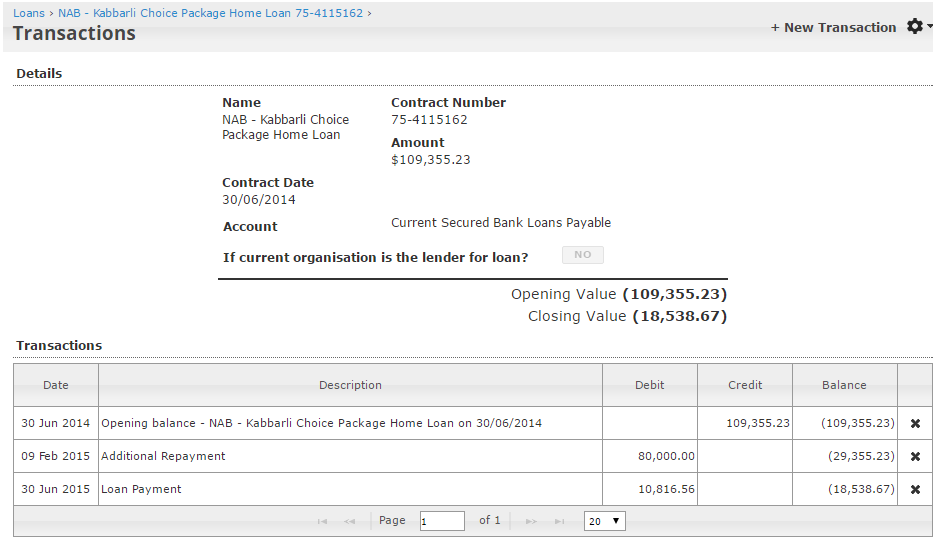Open the NAB - Kabbarli Choice Package breadcrumb
This screenshot has height=544, width=933.
coord(210,12)
